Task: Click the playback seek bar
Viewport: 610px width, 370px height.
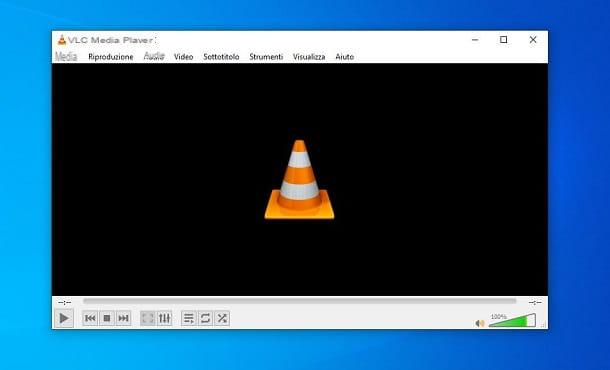Action: pos(300,301)
